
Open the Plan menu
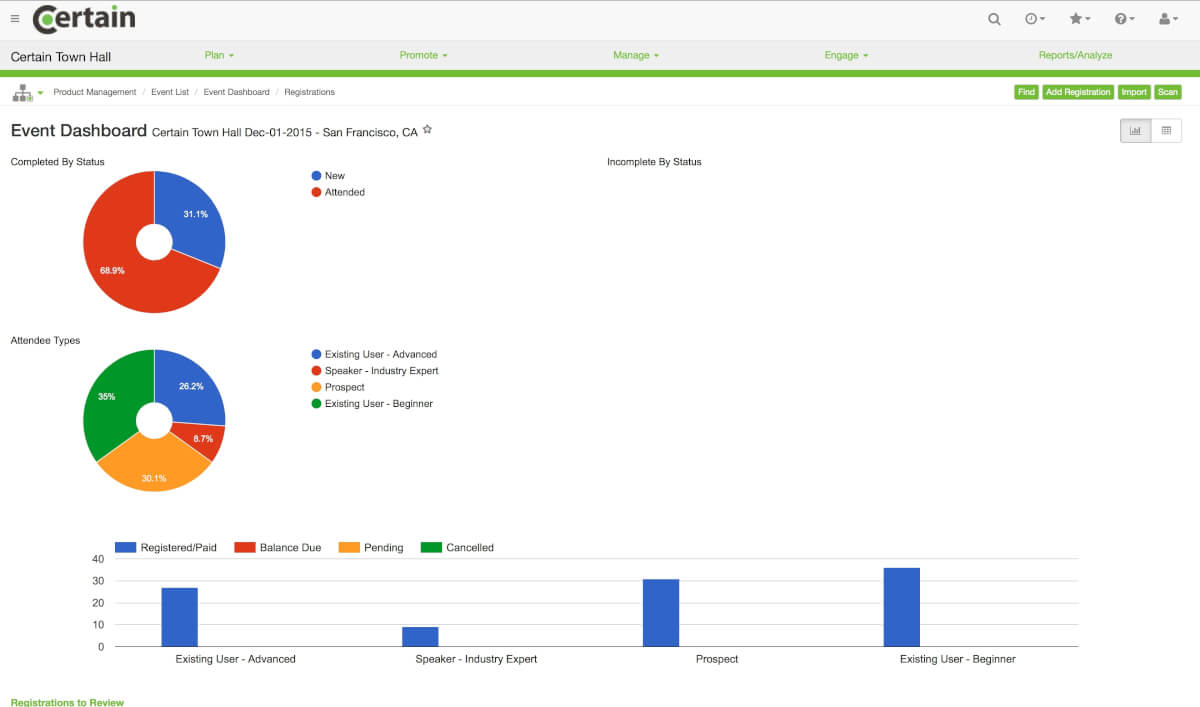(x=219, y=55)
